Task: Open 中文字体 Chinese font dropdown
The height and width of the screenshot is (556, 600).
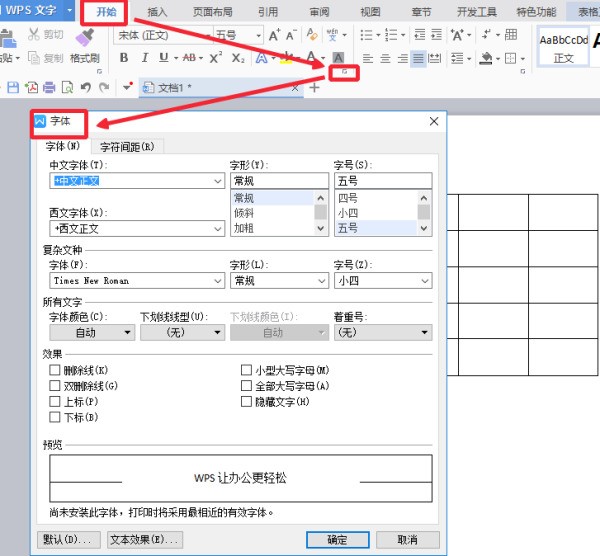Action: (218, 181)
